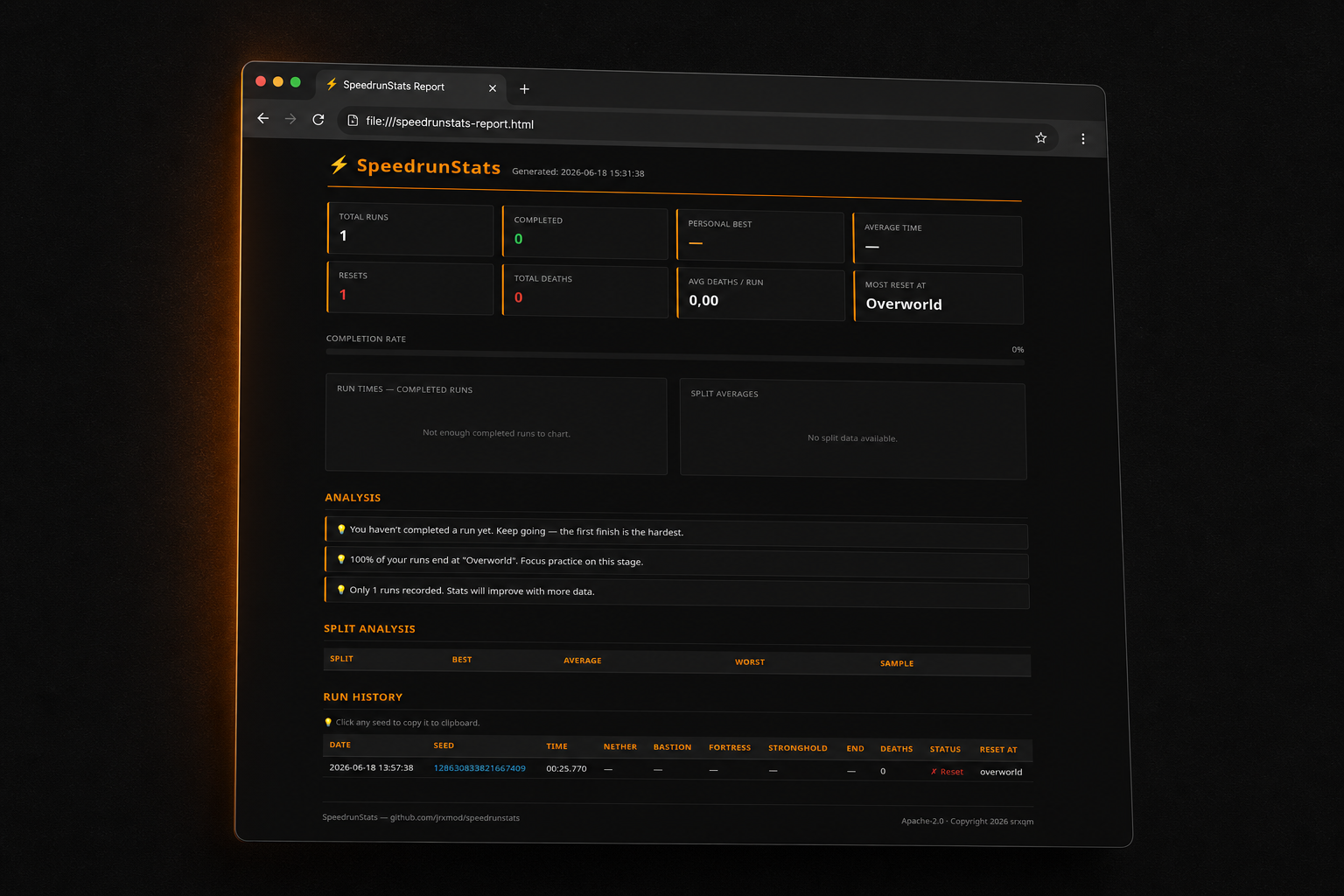Click the run time 00:25.770

pyautogui.click(x=566, y=768)
